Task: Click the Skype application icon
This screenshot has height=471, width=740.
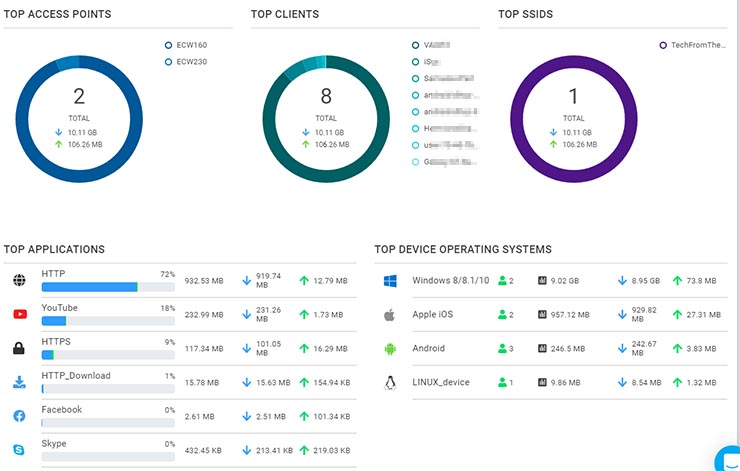Action: tap(19, 450)
